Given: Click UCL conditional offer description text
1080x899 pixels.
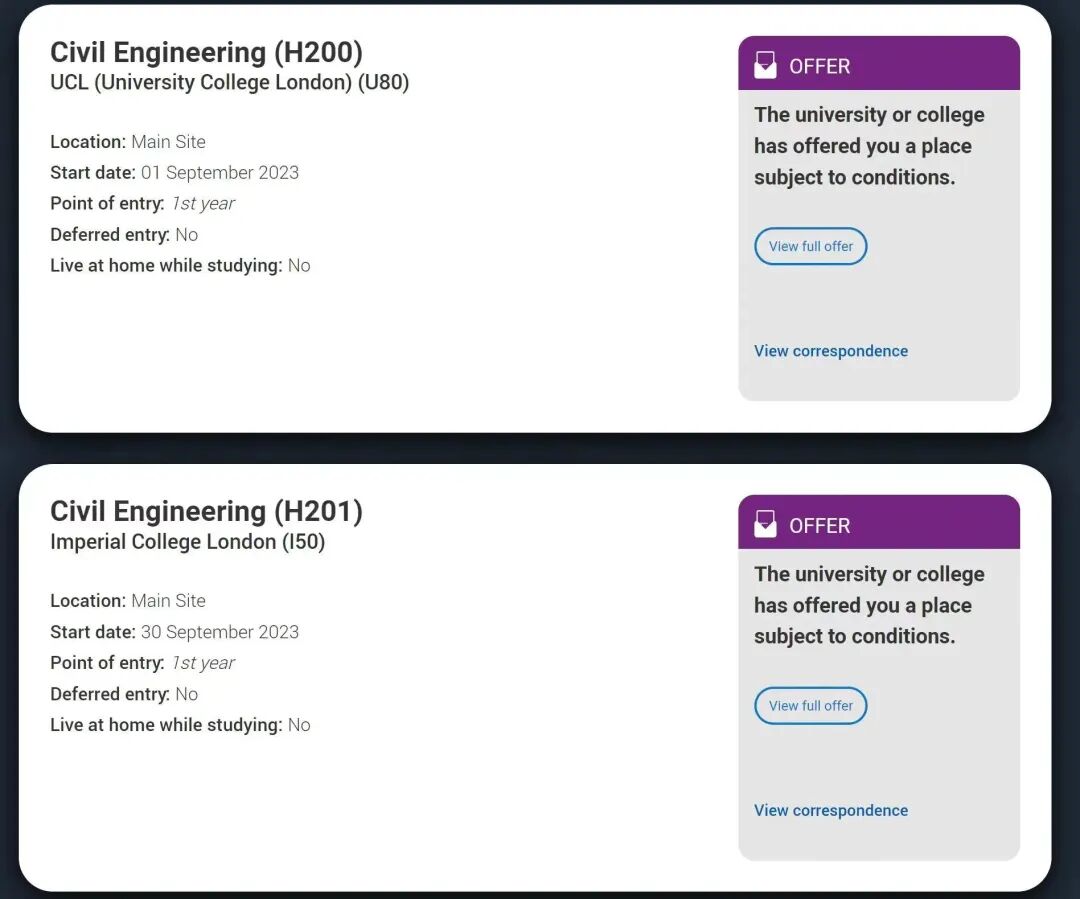Looking at the screenshot, I should click(868, 146).
